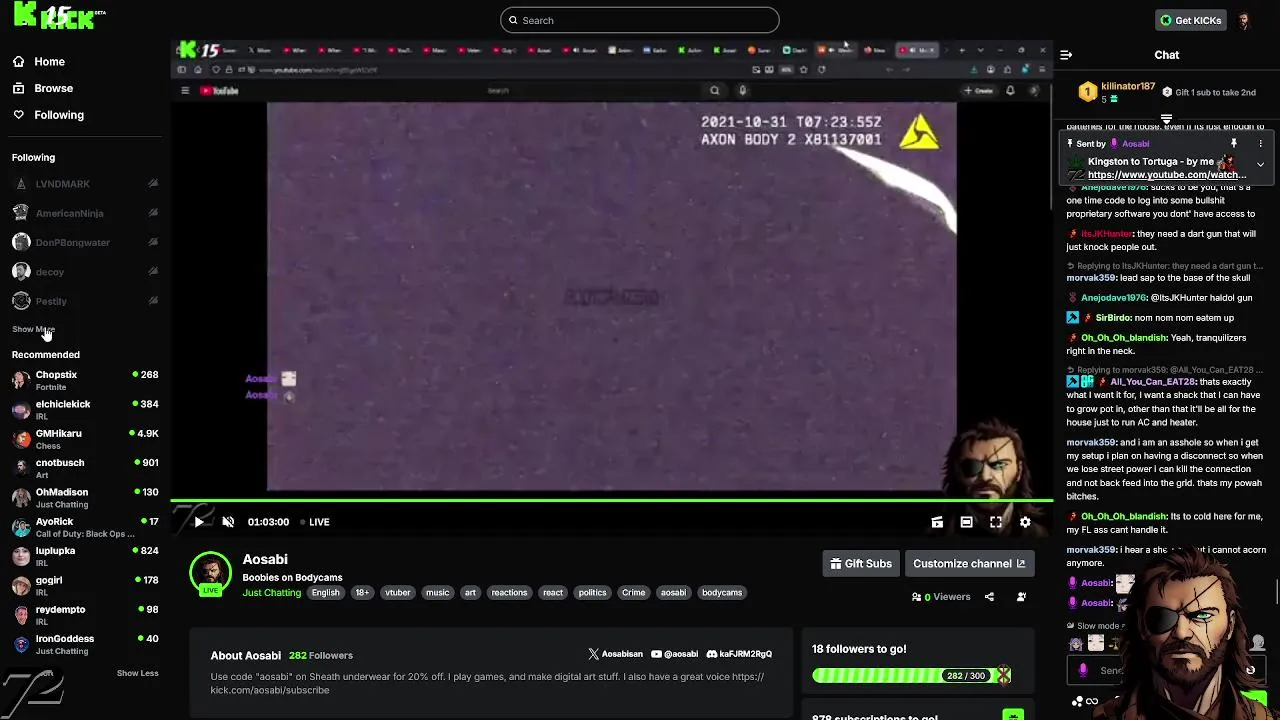Toggle notifications bell for AmericanNinja
The height and width of the screenshot is (720, 1280).
(x=153, y=213)
